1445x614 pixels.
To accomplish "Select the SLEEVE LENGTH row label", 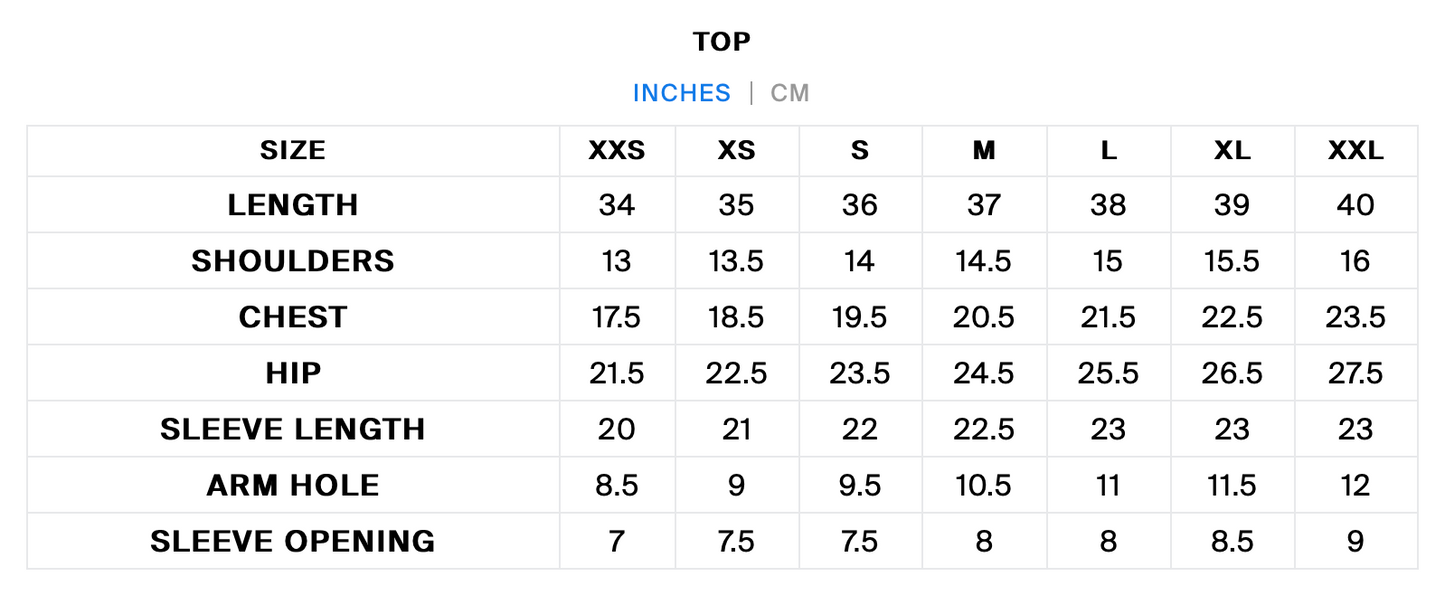I will [293, 429].
